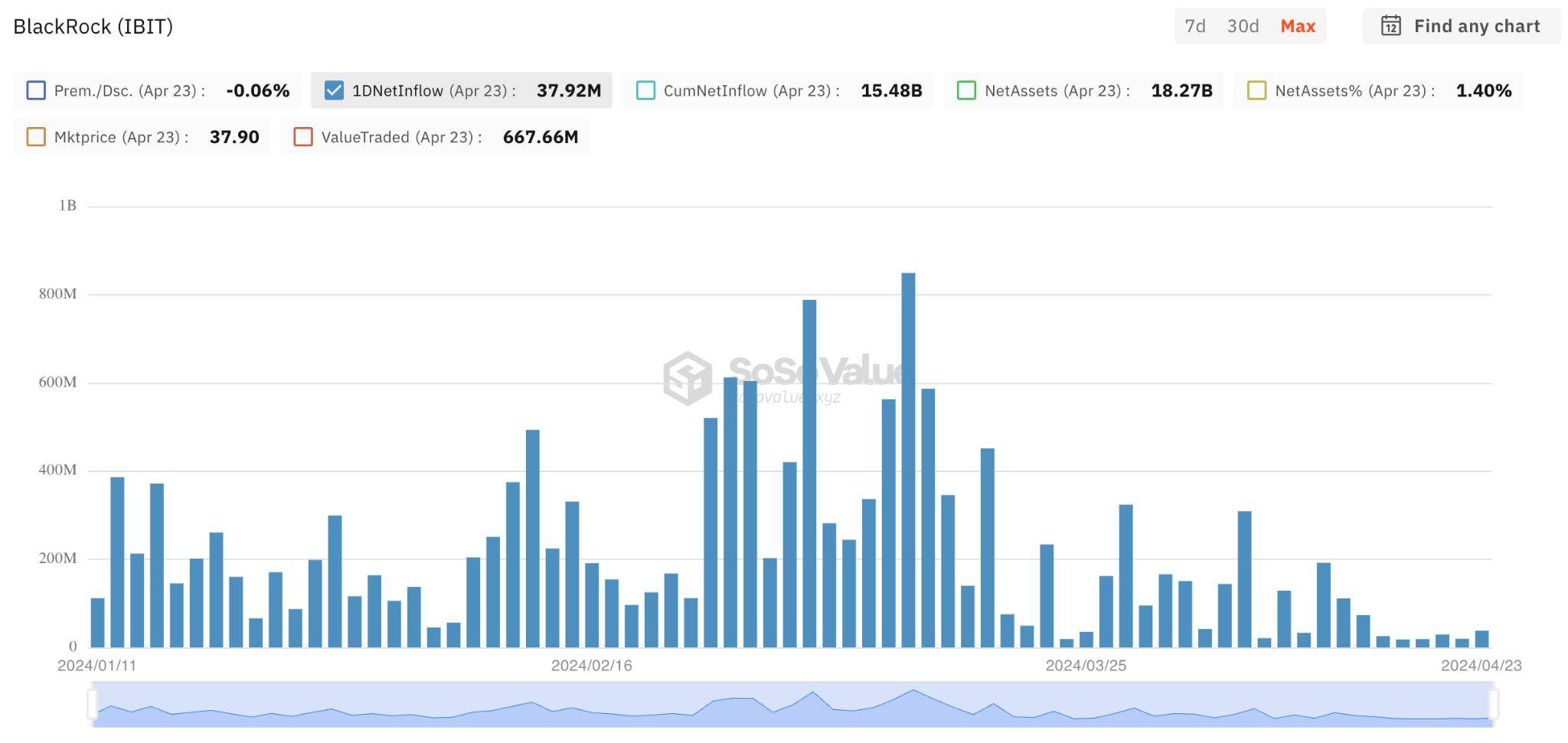Viewport: 1568px width, 743px height.
Task: Click the left range slider handle
Action: coord(93,703)
